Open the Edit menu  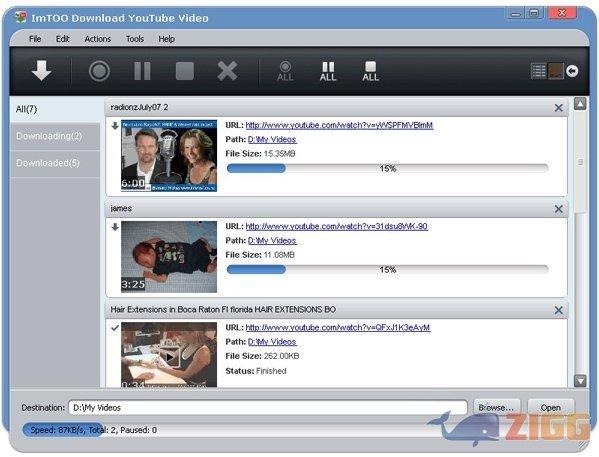[x=62, y=39]
